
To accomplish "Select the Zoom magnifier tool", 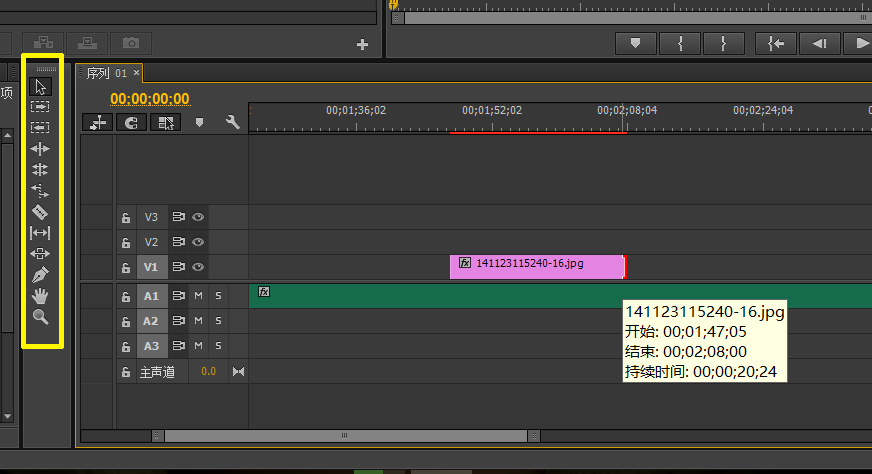I will point(40,317).
